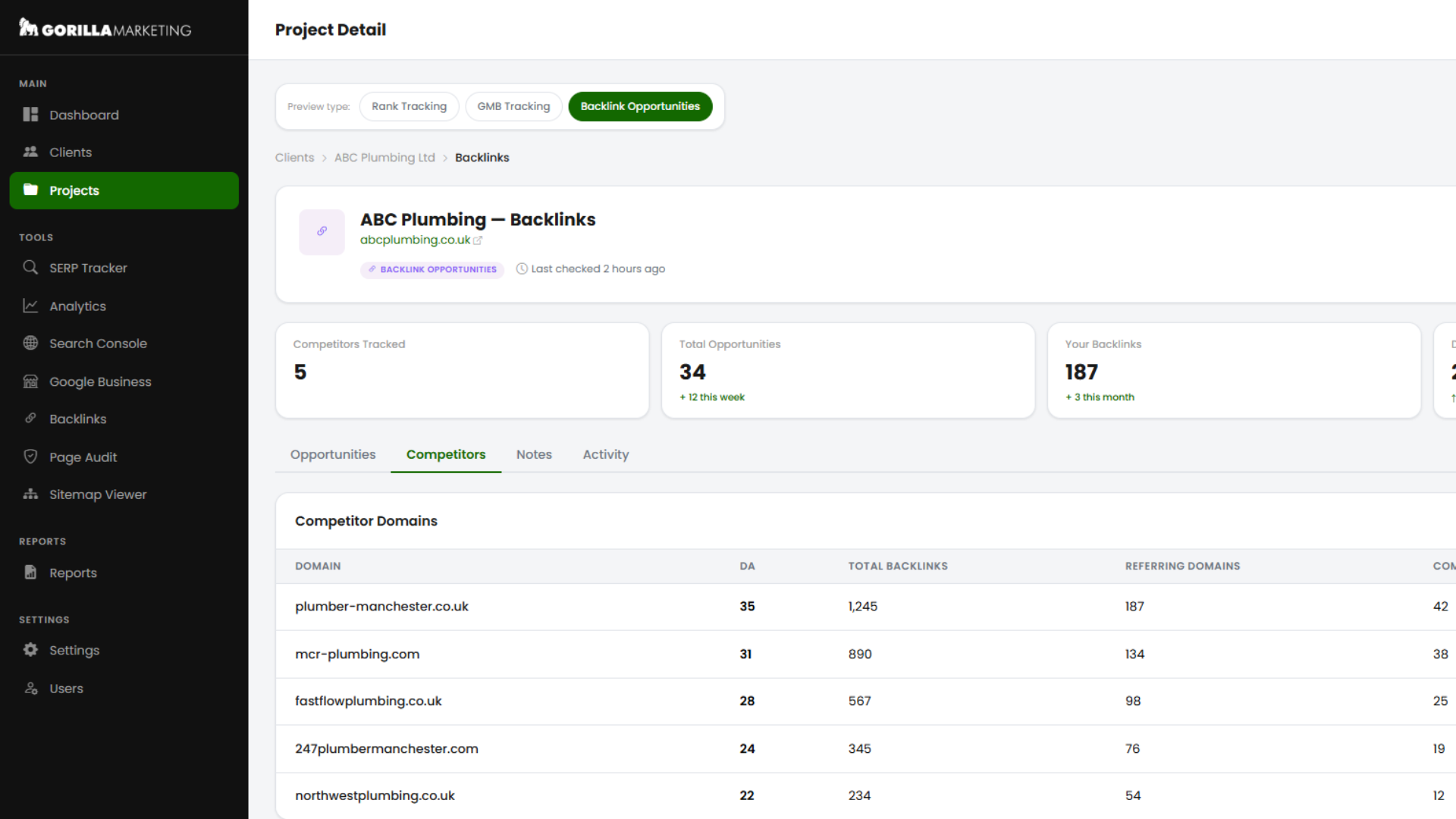
Task: Switch preview type to Rank Tracking
Action: pos(409,106)
